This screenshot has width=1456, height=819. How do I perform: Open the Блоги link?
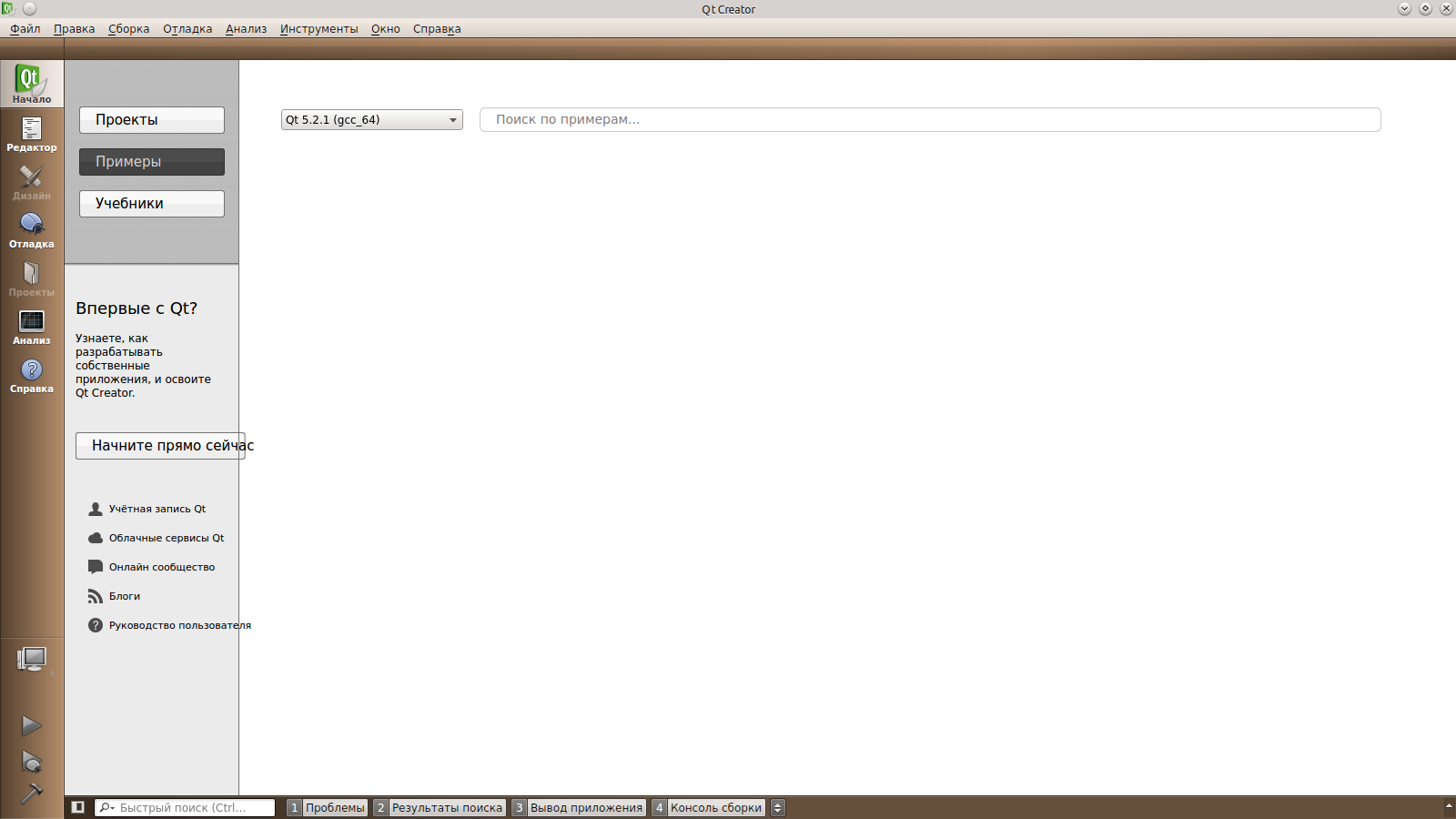coord(125,596)
